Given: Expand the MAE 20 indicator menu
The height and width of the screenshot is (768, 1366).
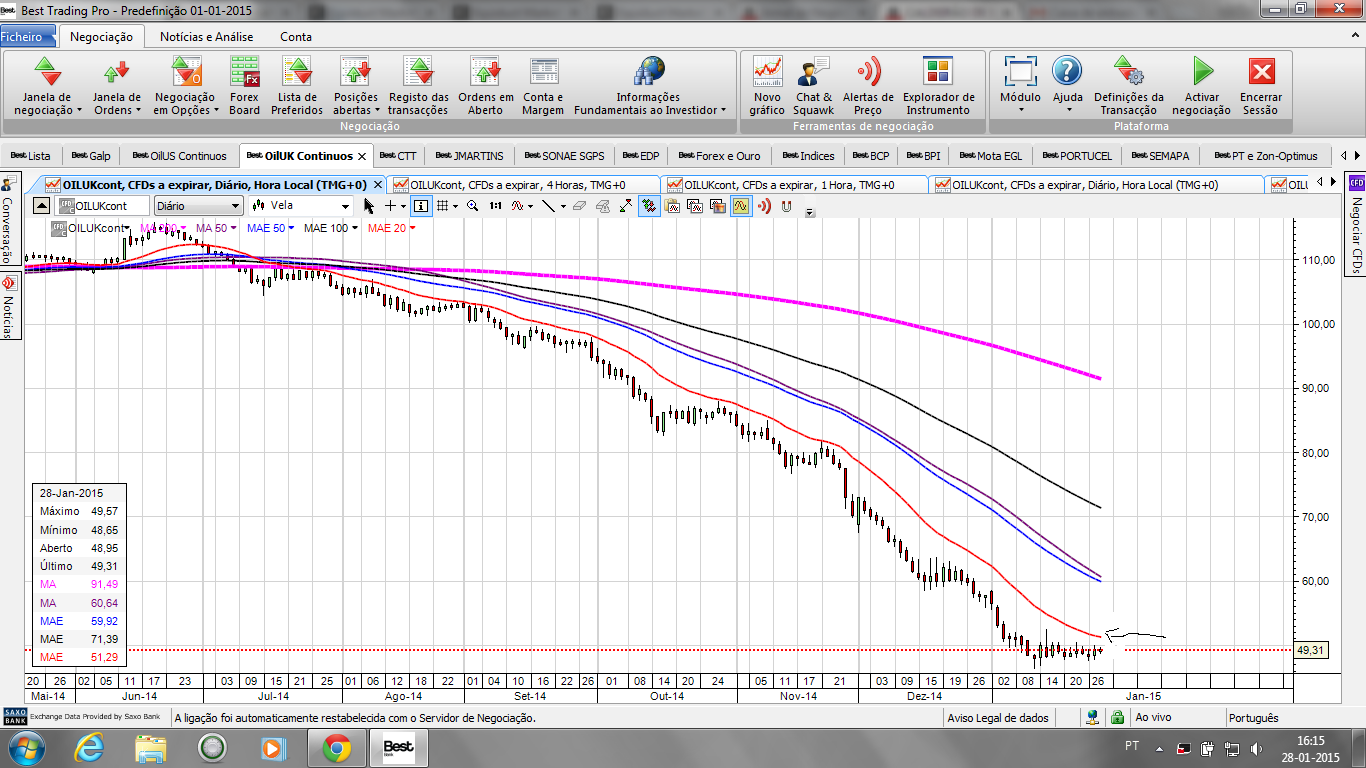Looking at the screenshot, I should click(x=412, y=229).
